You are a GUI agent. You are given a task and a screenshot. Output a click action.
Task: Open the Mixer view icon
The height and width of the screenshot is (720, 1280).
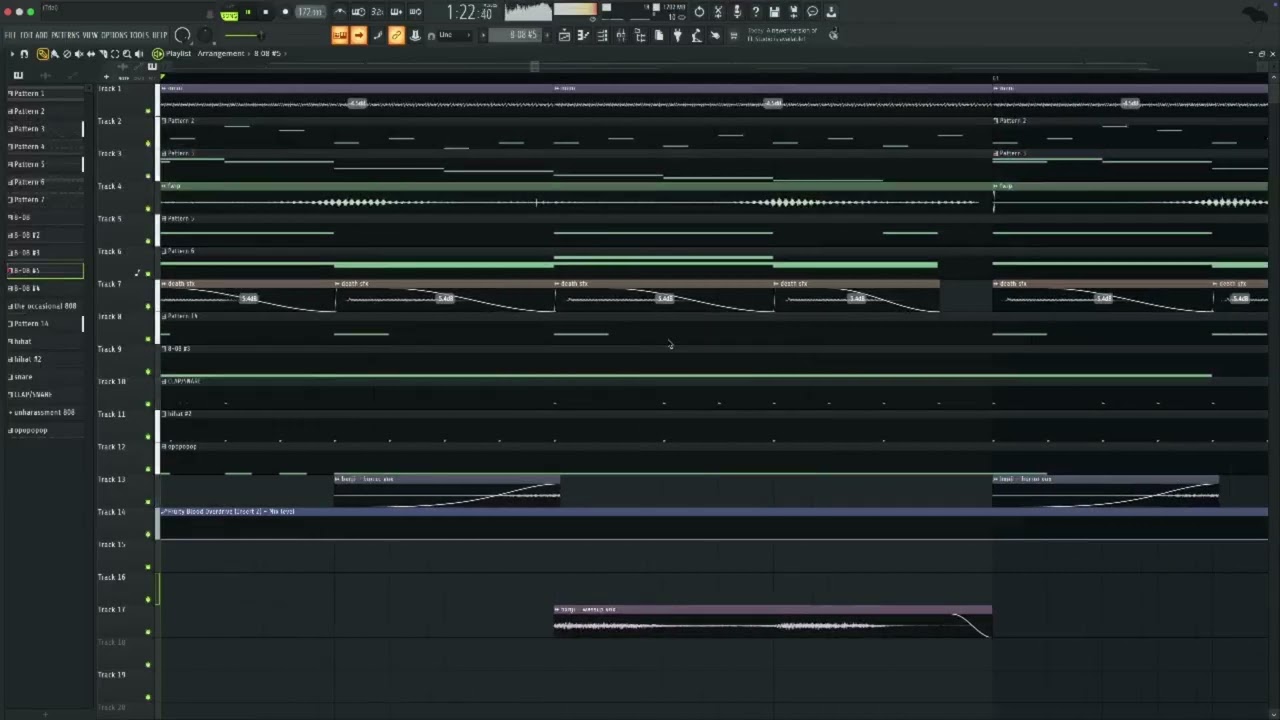tap(621, 36)
